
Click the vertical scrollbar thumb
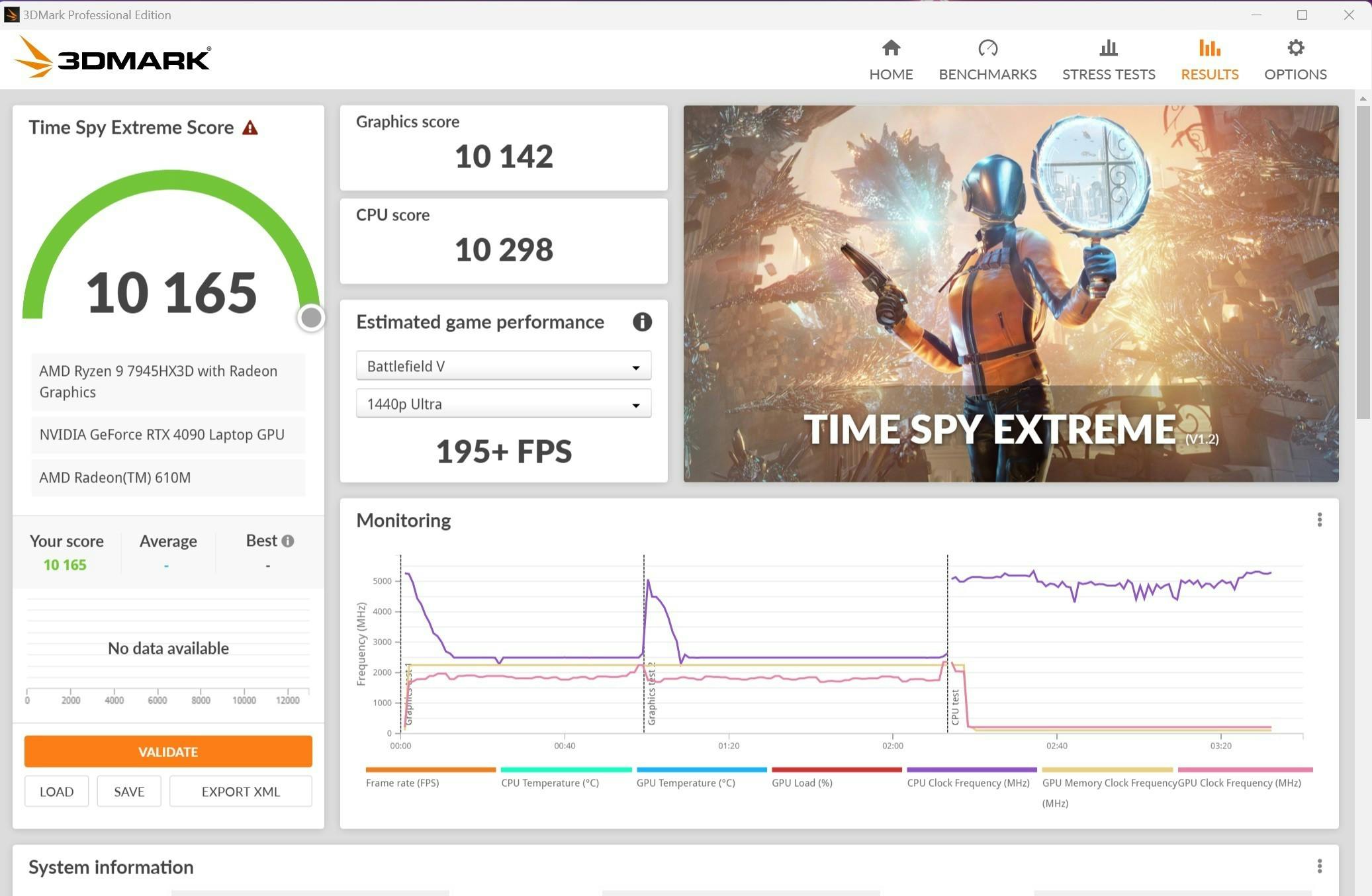pos(1363,261)
